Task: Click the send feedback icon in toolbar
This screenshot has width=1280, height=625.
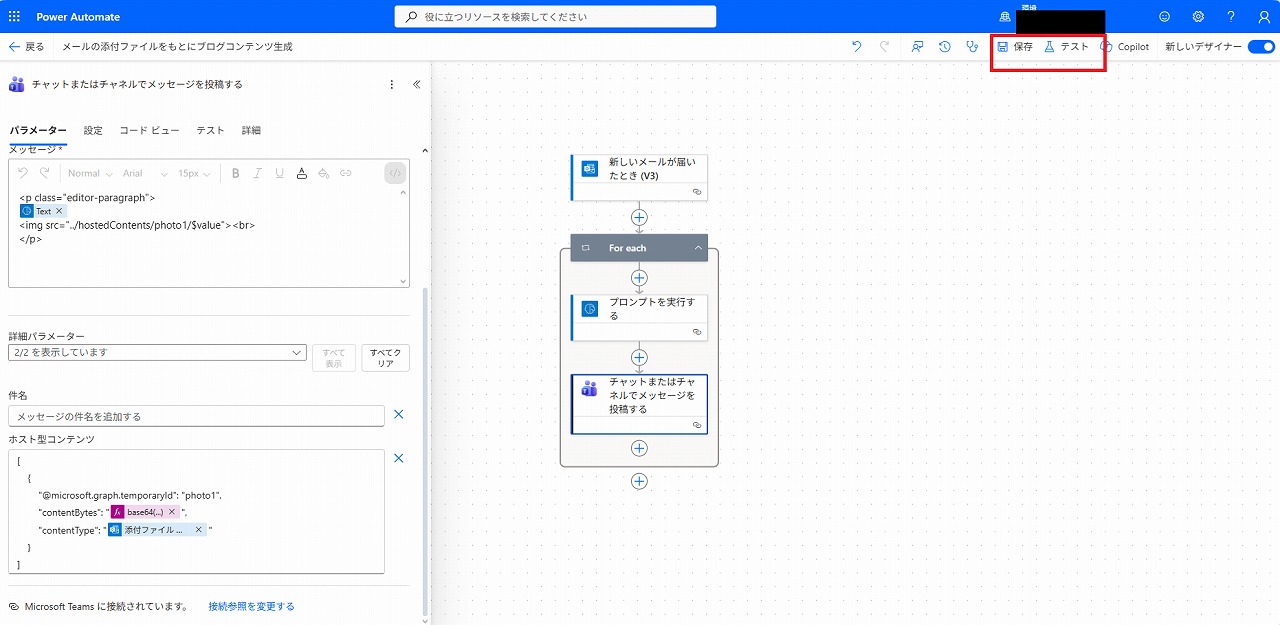Action: 916,47
